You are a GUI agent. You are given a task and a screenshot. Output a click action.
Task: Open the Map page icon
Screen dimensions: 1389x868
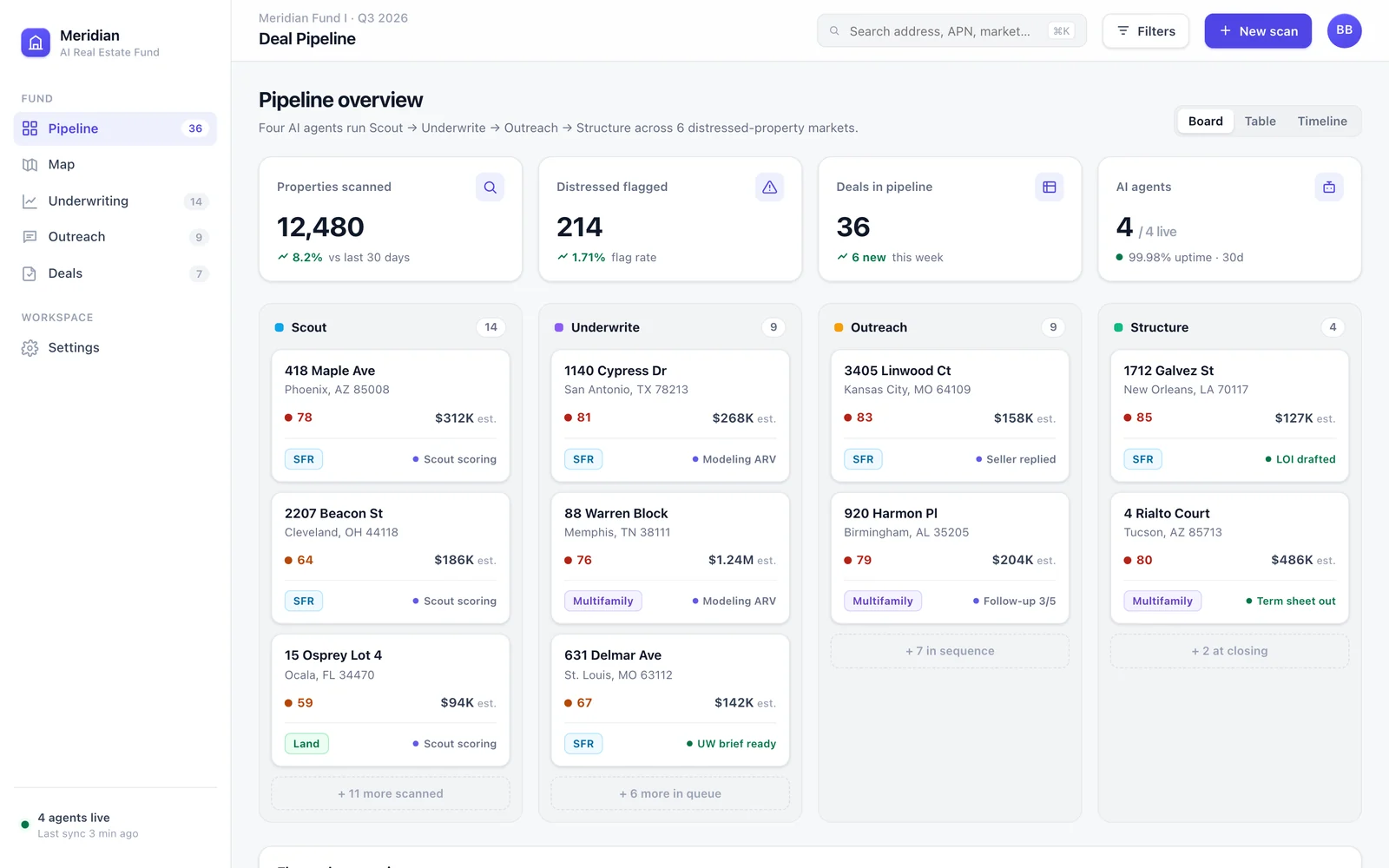tap(30, 165)
